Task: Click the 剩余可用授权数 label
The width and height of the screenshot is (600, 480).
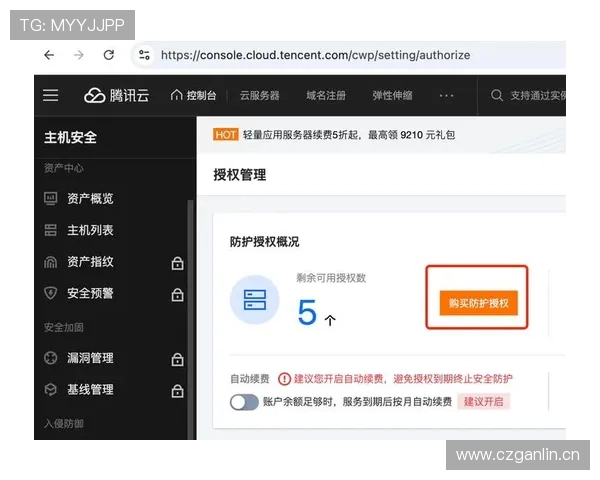Action: point(331,278)
